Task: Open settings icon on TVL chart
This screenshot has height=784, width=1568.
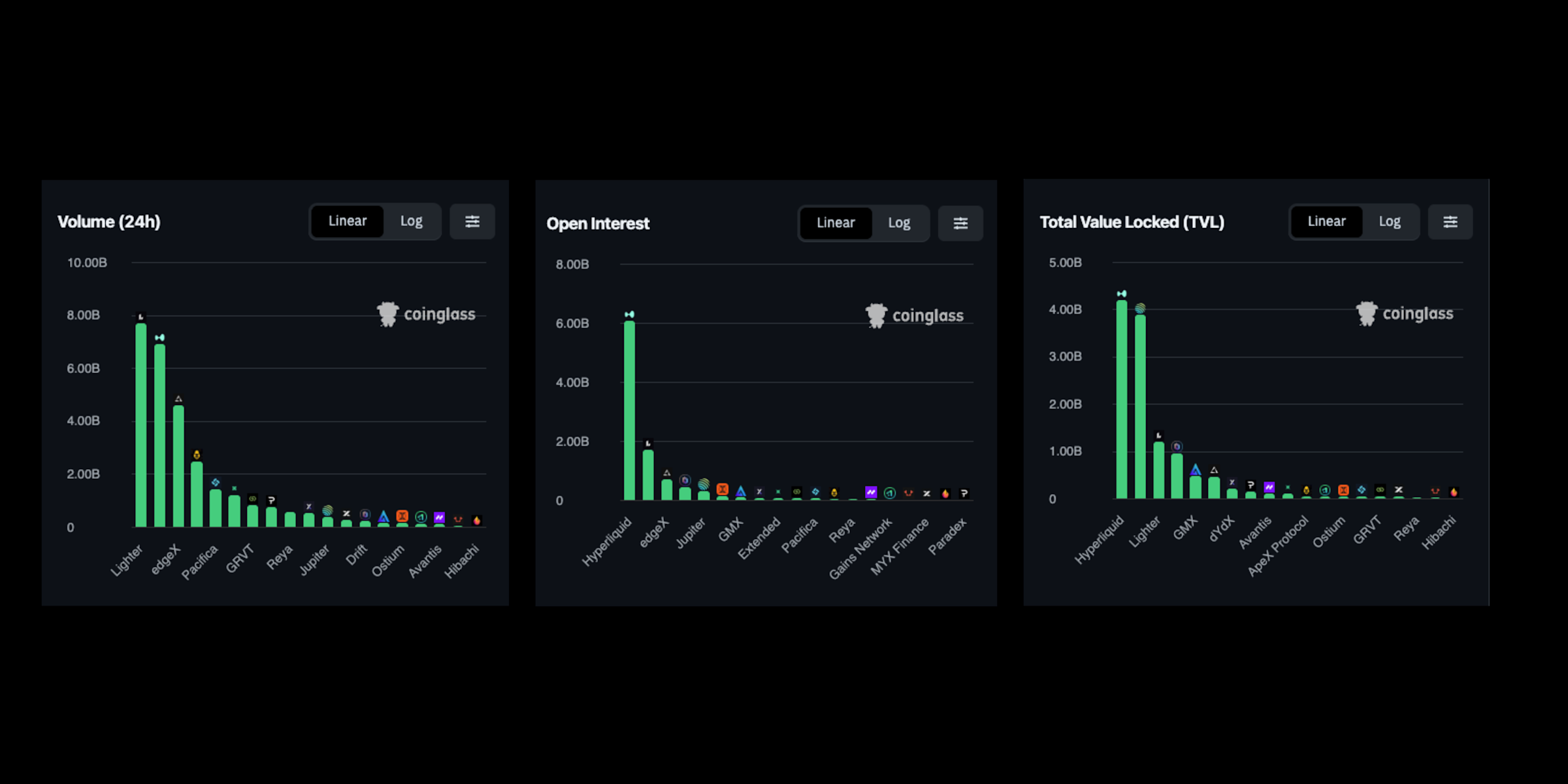Action: [x=1450, y=222]
